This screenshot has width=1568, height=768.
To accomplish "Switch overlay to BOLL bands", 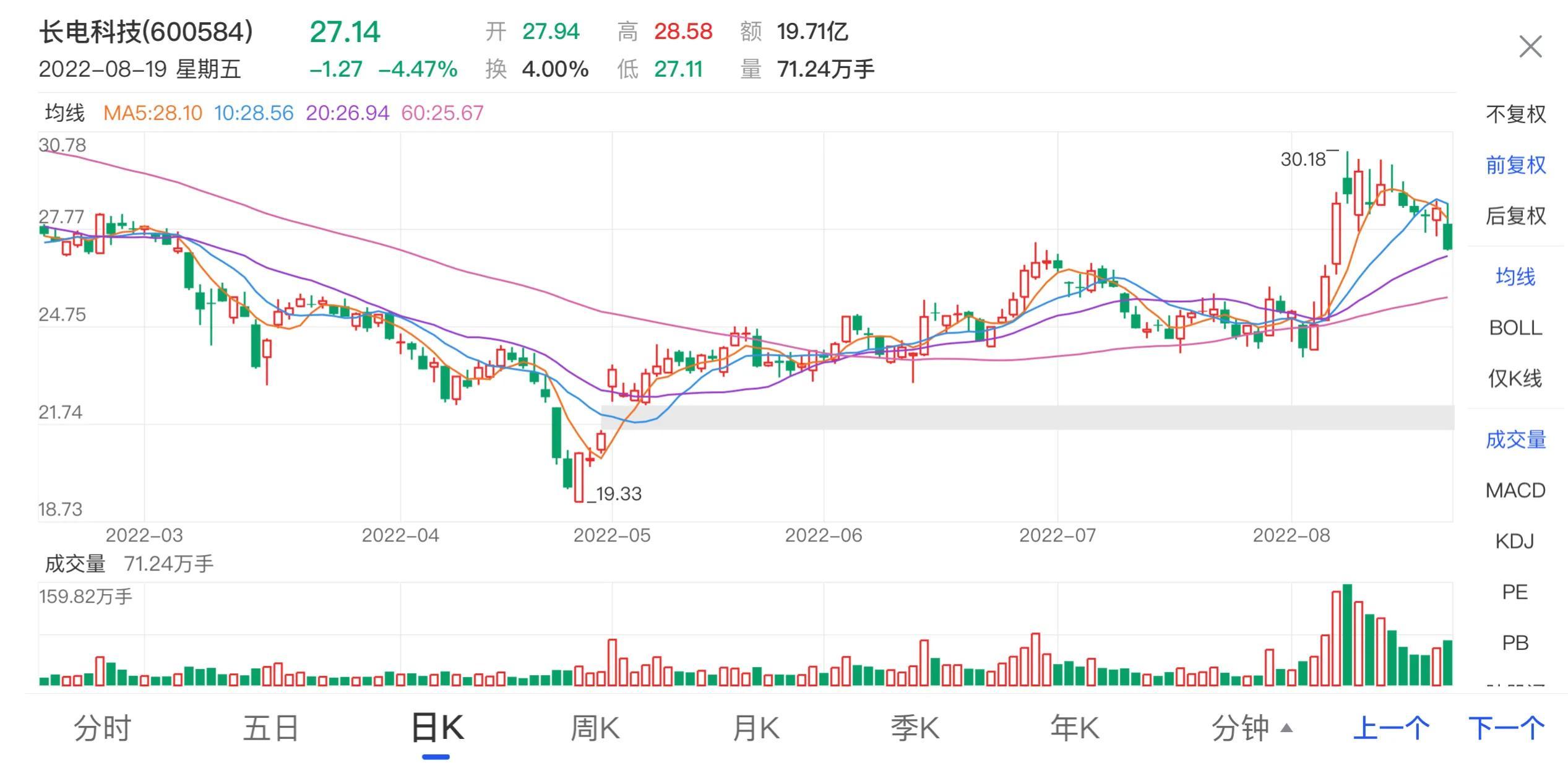I will (x=1515, y=327).
